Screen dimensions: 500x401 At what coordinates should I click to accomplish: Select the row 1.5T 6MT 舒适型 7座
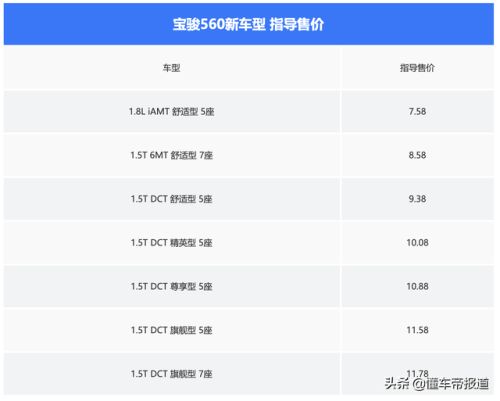point(172,155)
